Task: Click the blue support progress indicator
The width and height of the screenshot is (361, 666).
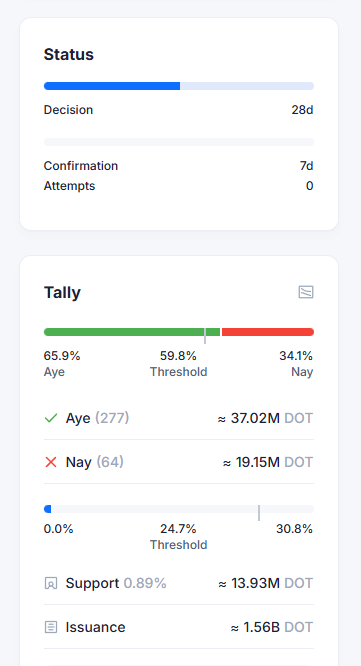Action: 48,509
